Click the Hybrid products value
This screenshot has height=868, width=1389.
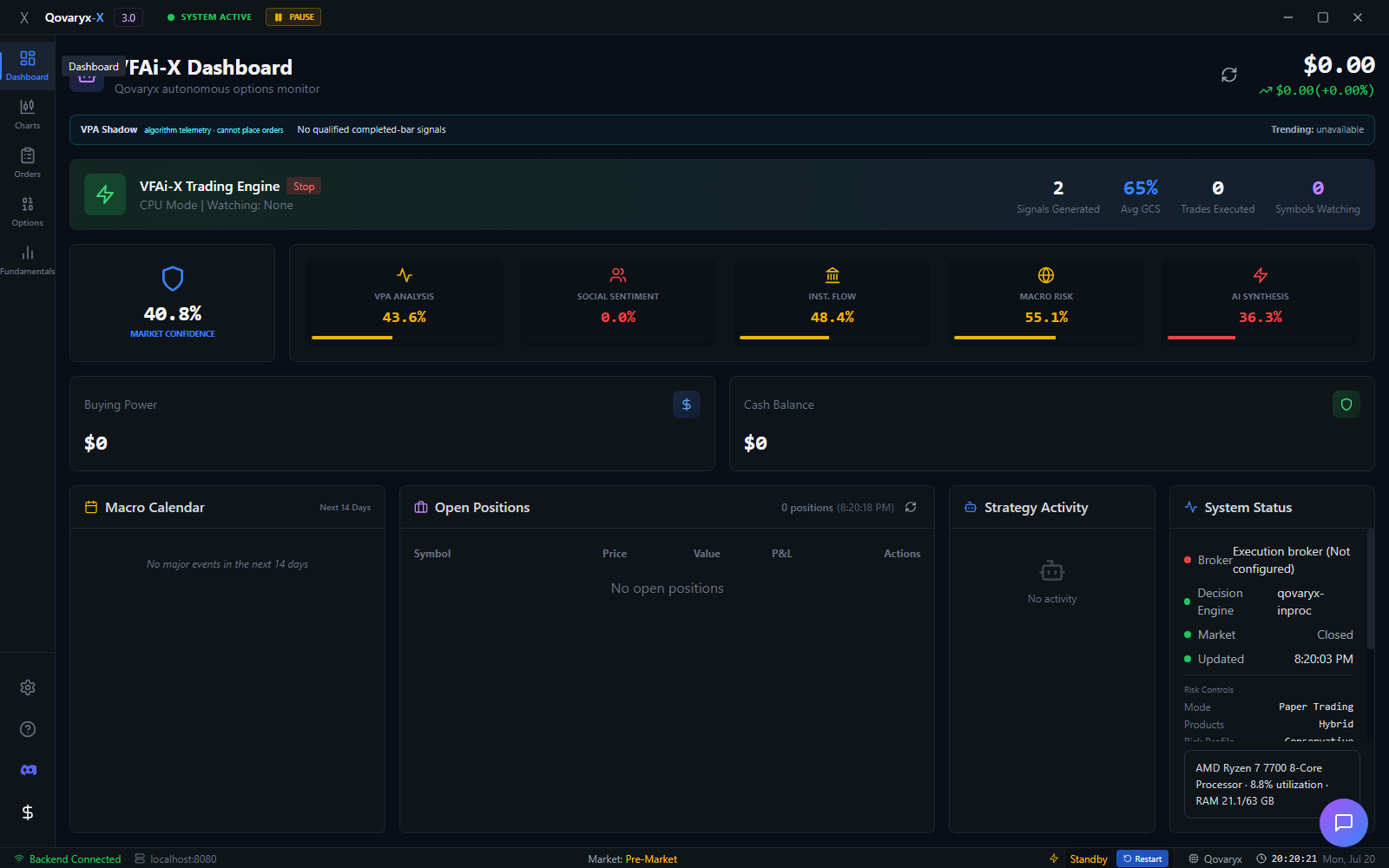pos(1336,724)
